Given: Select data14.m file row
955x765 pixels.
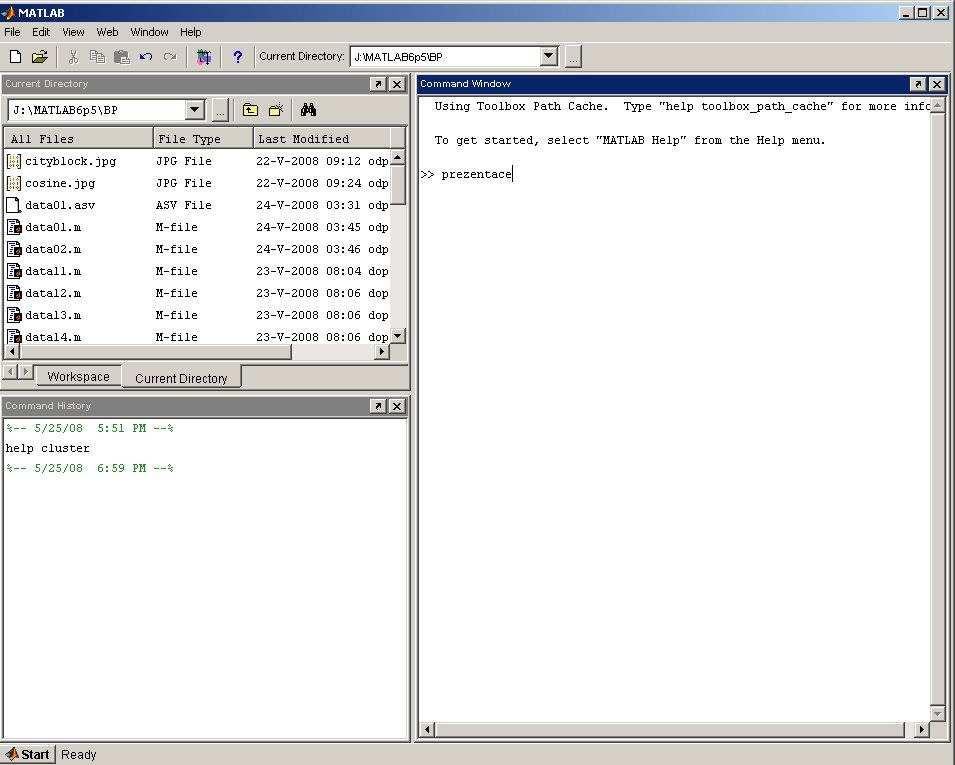Looking at the screenshot, I should [x=197, y=337].
